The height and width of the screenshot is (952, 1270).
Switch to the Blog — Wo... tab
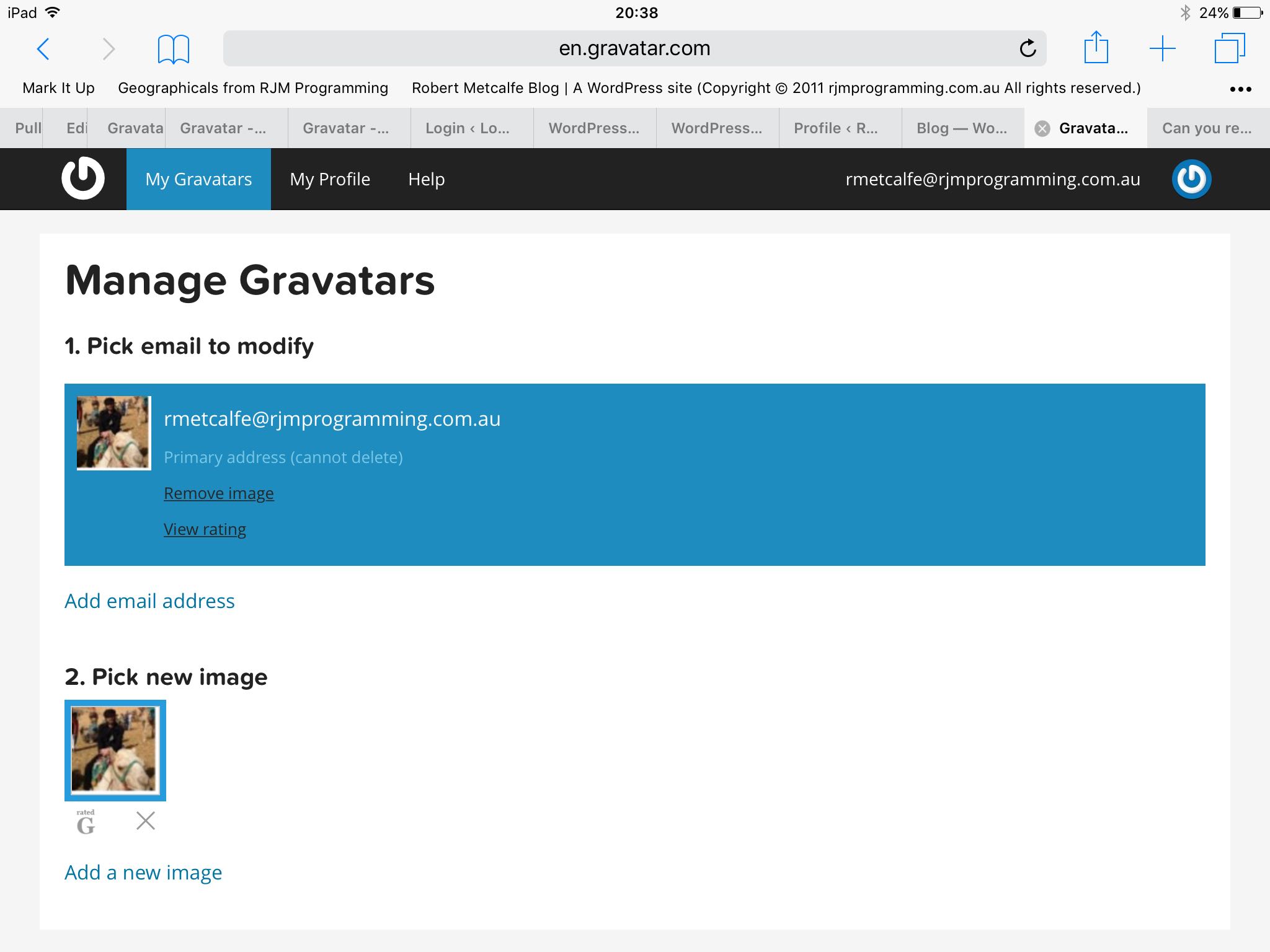pos(963,128)
